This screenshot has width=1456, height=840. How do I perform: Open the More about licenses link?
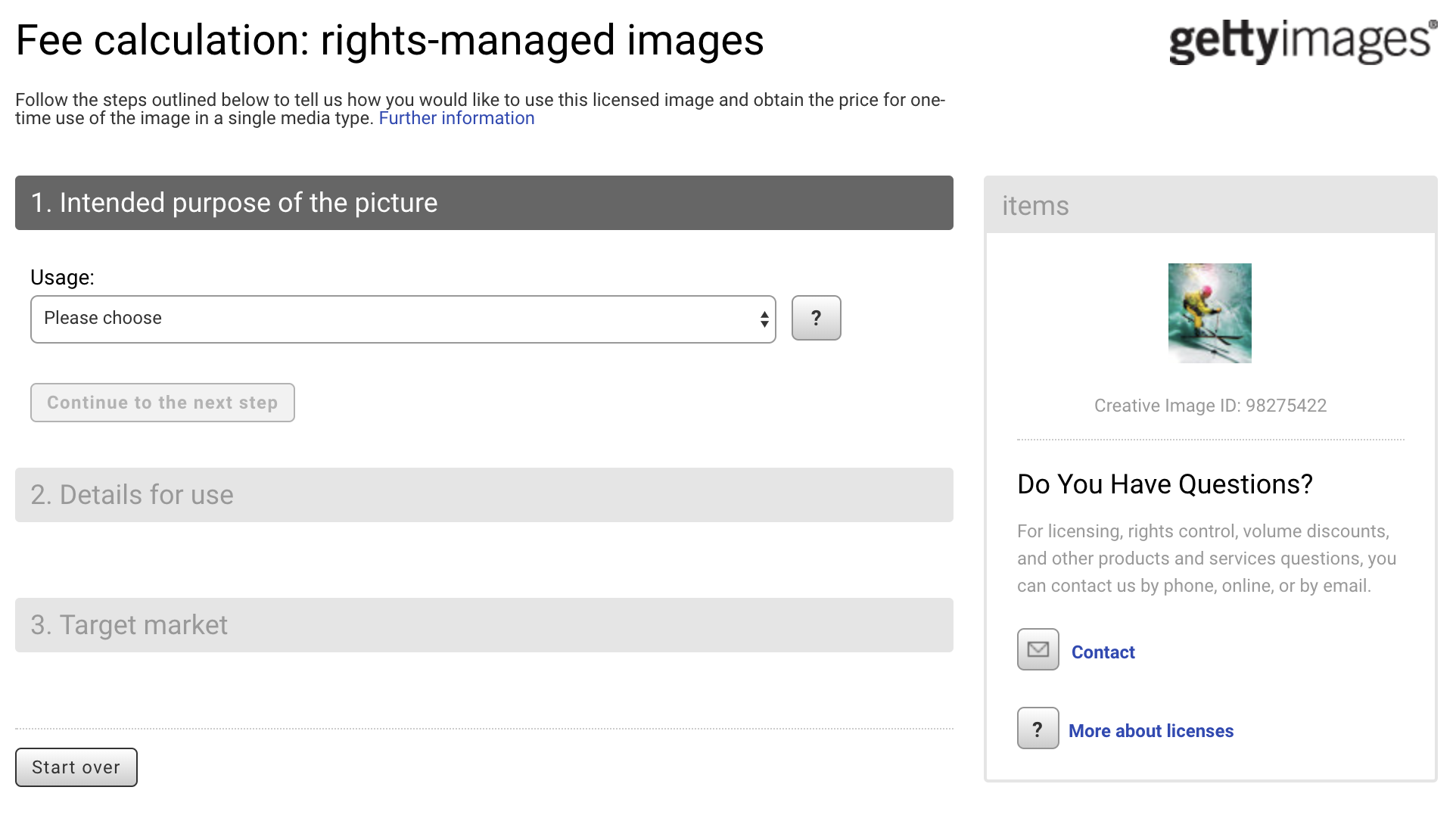pos(1150,731)
